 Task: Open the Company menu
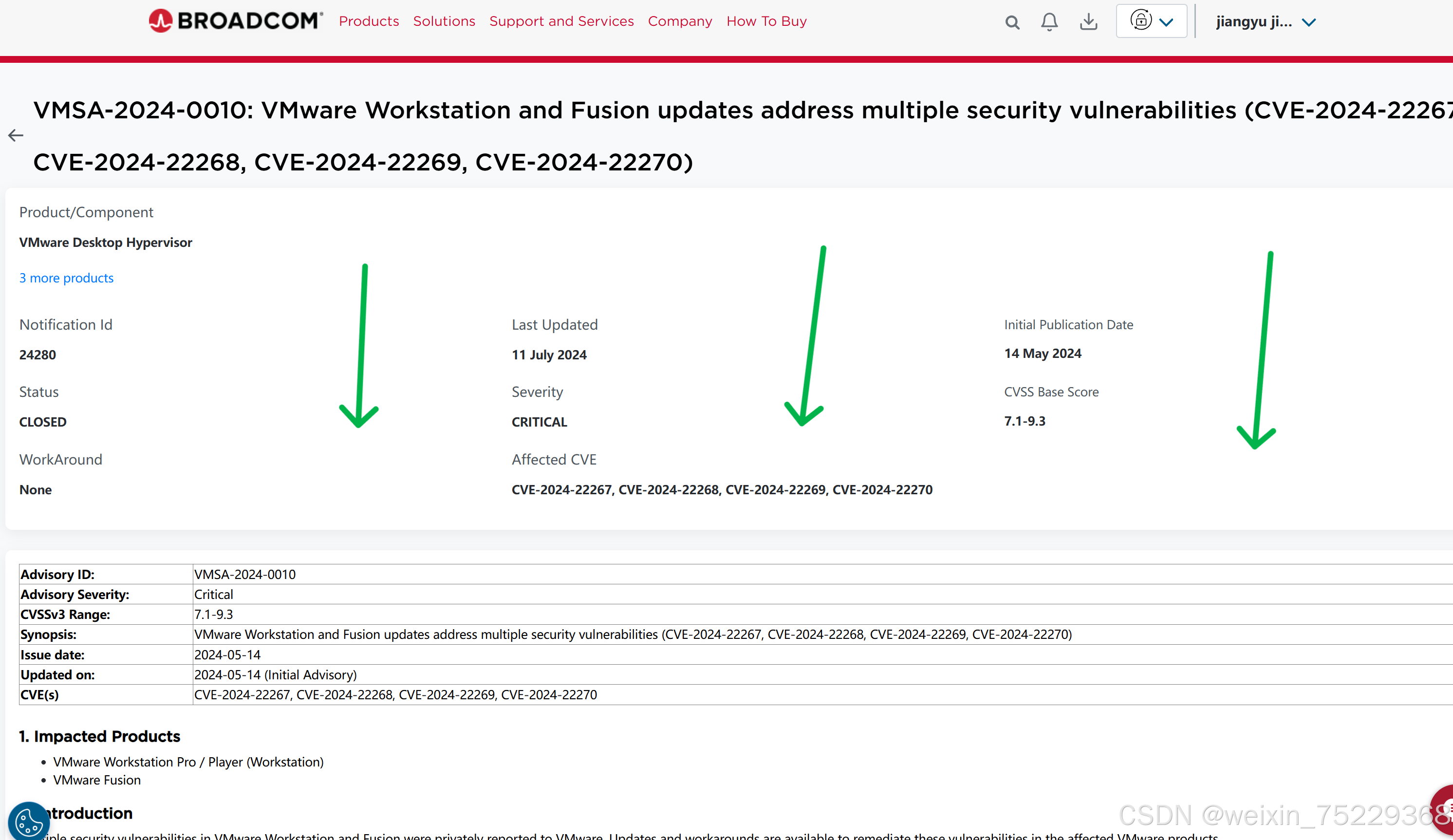coord(680,21)
